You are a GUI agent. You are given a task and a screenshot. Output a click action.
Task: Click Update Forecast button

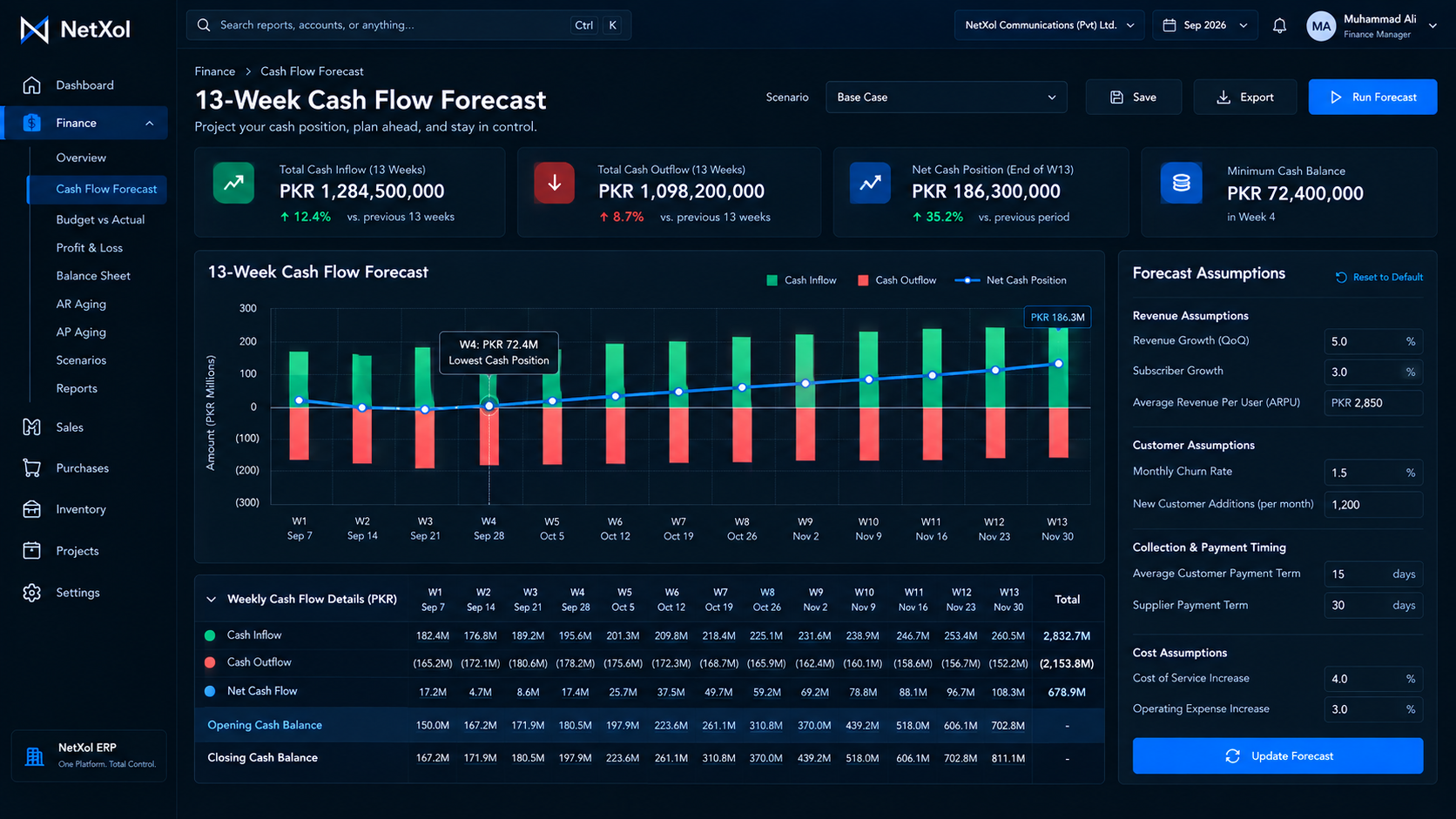pyautogui.click(x=1277, y=756)
